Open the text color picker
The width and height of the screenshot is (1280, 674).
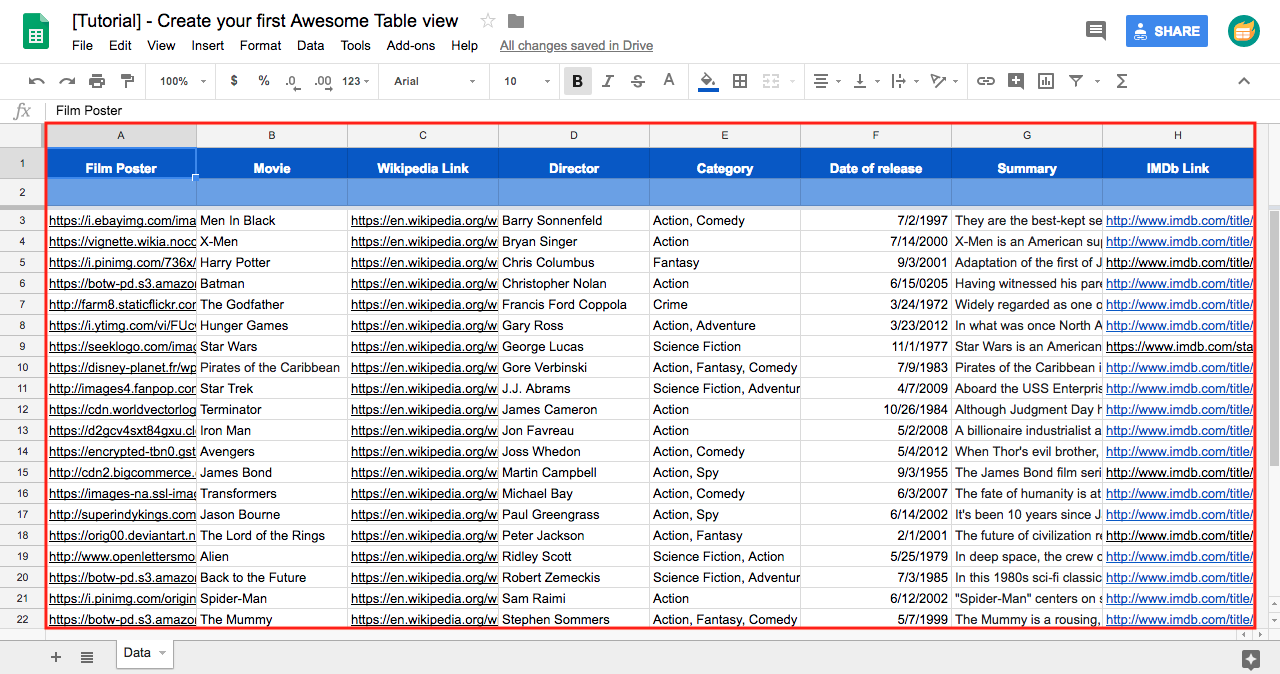669,81
